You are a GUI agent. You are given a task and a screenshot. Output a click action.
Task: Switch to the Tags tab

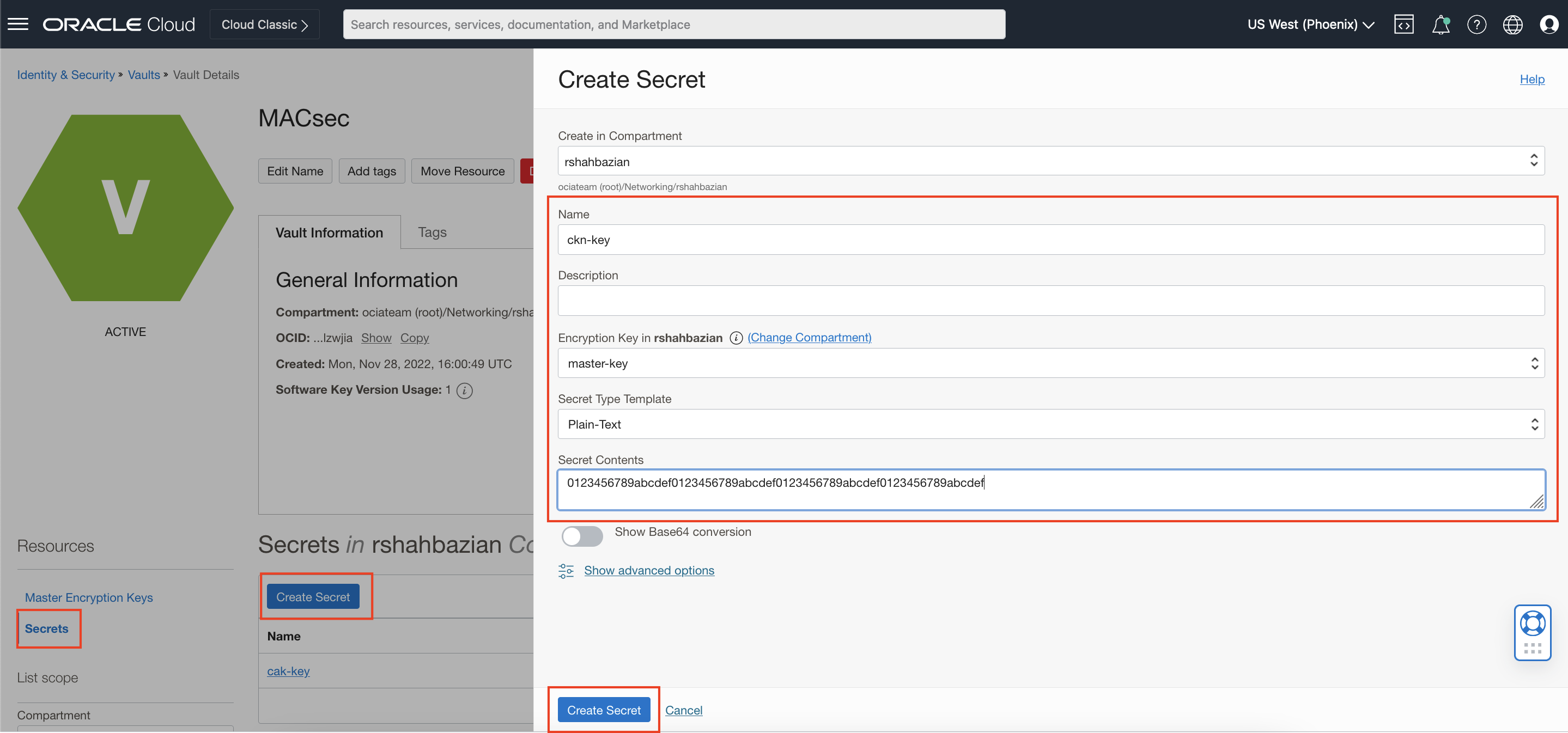432,232
